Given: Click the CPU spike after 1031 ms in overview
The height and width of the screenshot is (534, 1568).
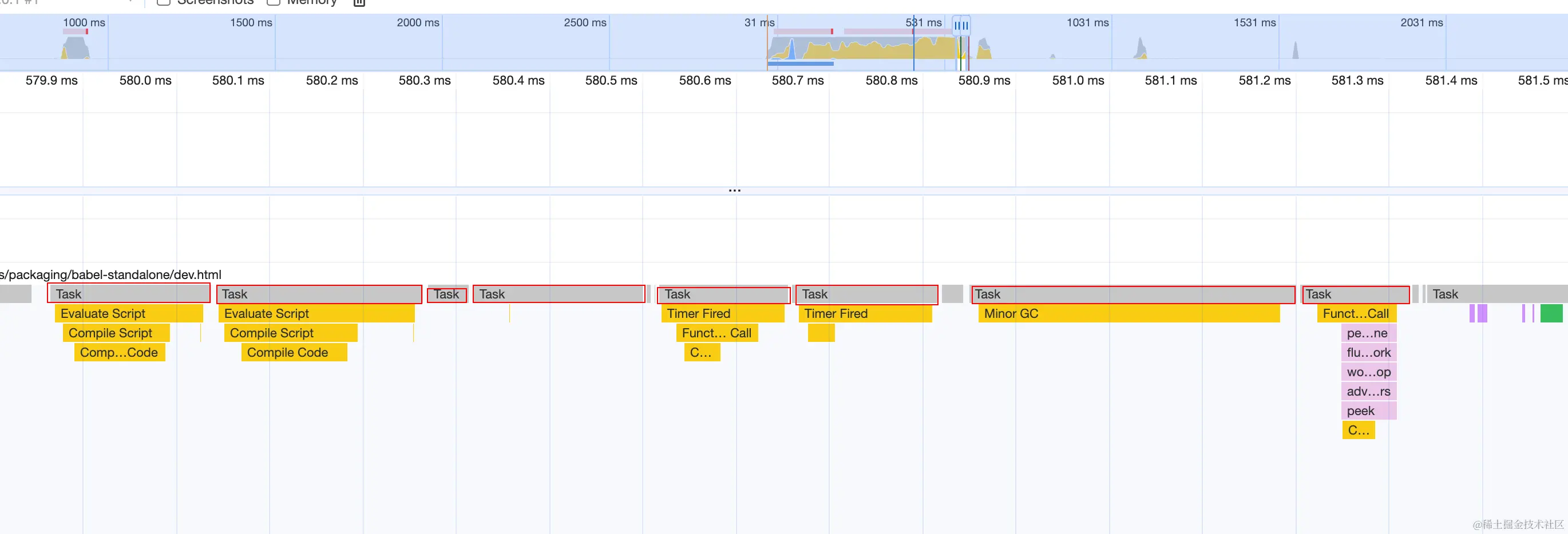Looking at the screenshot, I should [1140, 49].
